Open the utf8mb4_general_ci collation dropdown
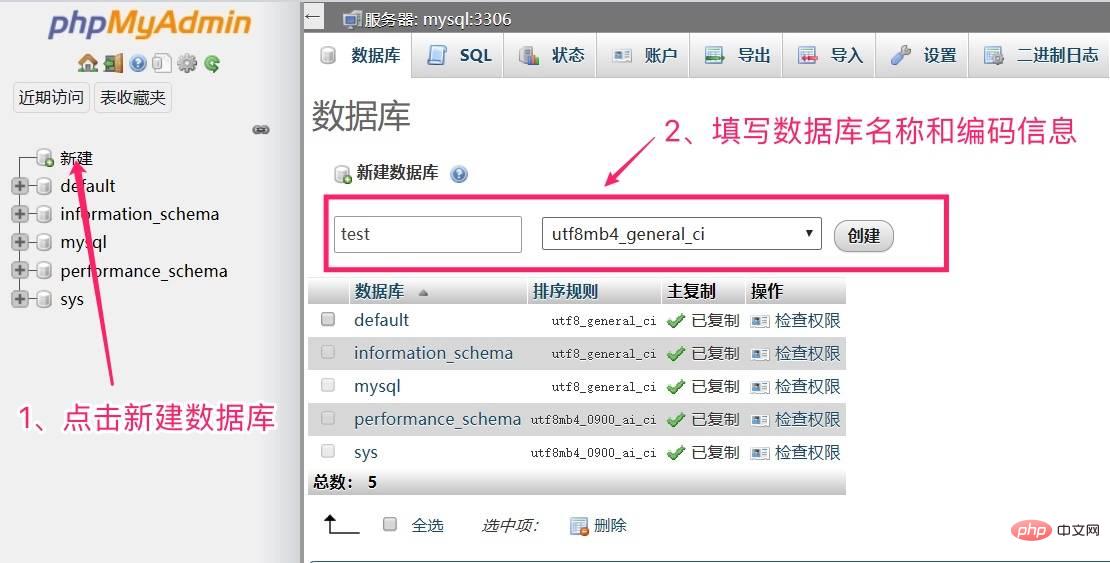 (682, 234)
